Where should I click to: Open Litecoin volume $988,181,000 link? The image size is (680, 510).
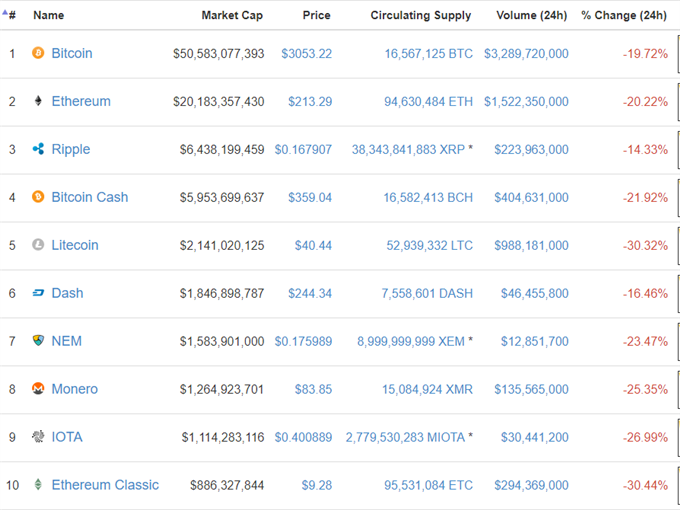(531, 245)
